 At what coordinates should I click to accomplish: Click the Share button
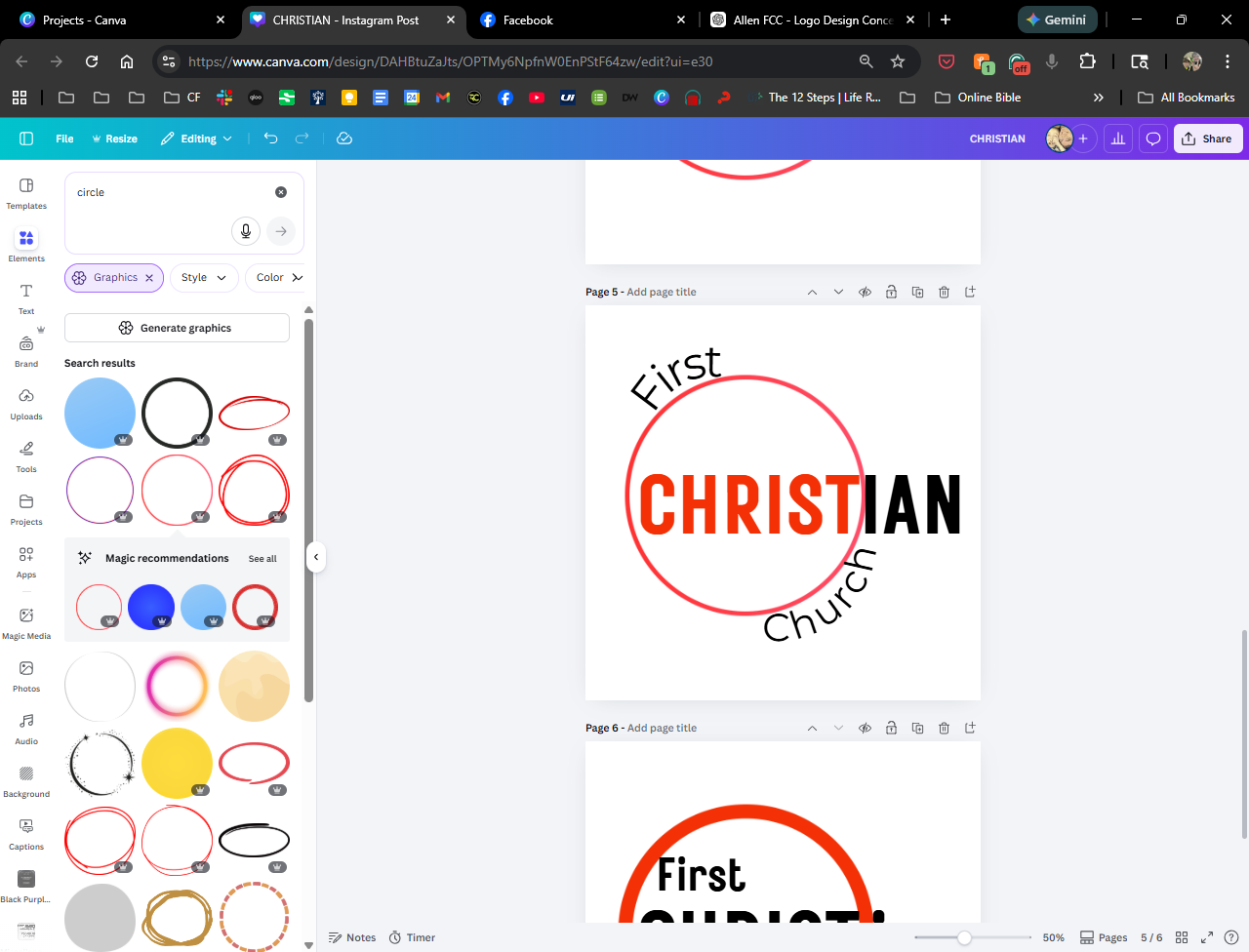(1207, 139)
